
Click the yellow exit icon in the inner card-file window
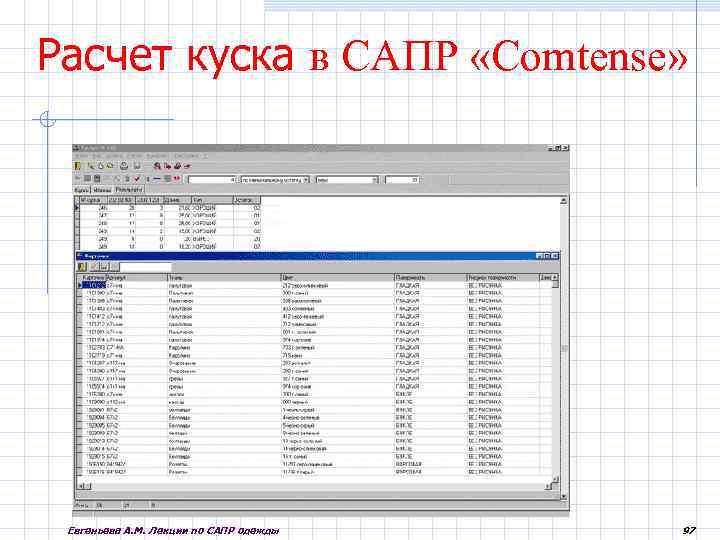(82, 266)
